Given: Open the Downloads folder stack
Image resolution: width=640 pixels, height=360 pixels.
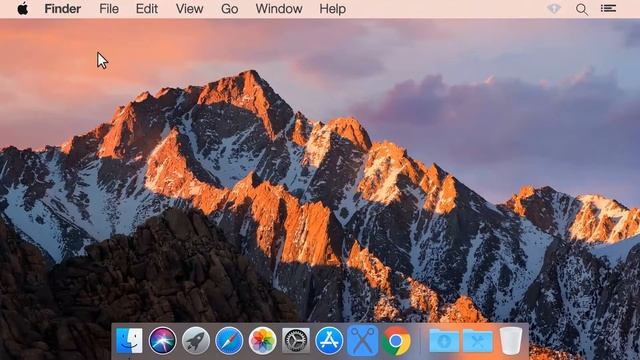Looking at the screenshot, I should 444,340.
